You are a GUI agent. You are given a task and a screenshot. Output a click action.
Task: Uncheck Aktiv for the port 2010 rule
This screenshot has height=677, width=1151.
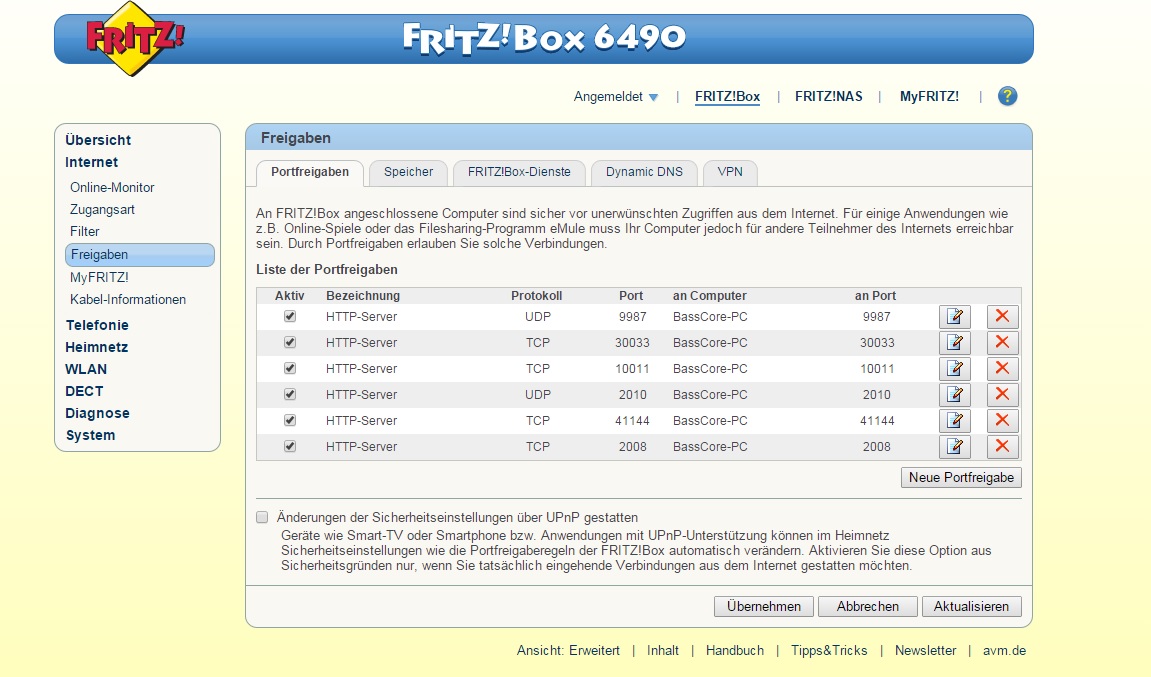click(x=290, y=394)
